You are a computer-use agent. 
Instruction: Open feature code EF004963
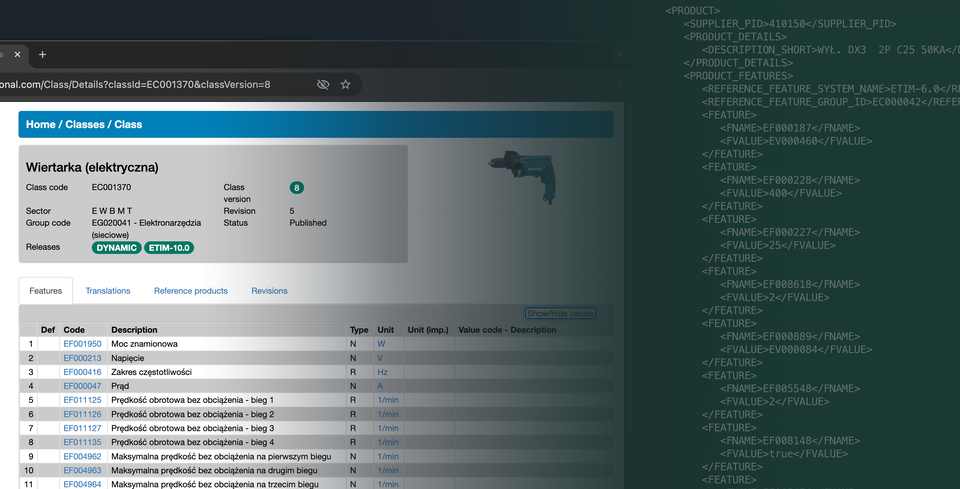click(83, 471)
